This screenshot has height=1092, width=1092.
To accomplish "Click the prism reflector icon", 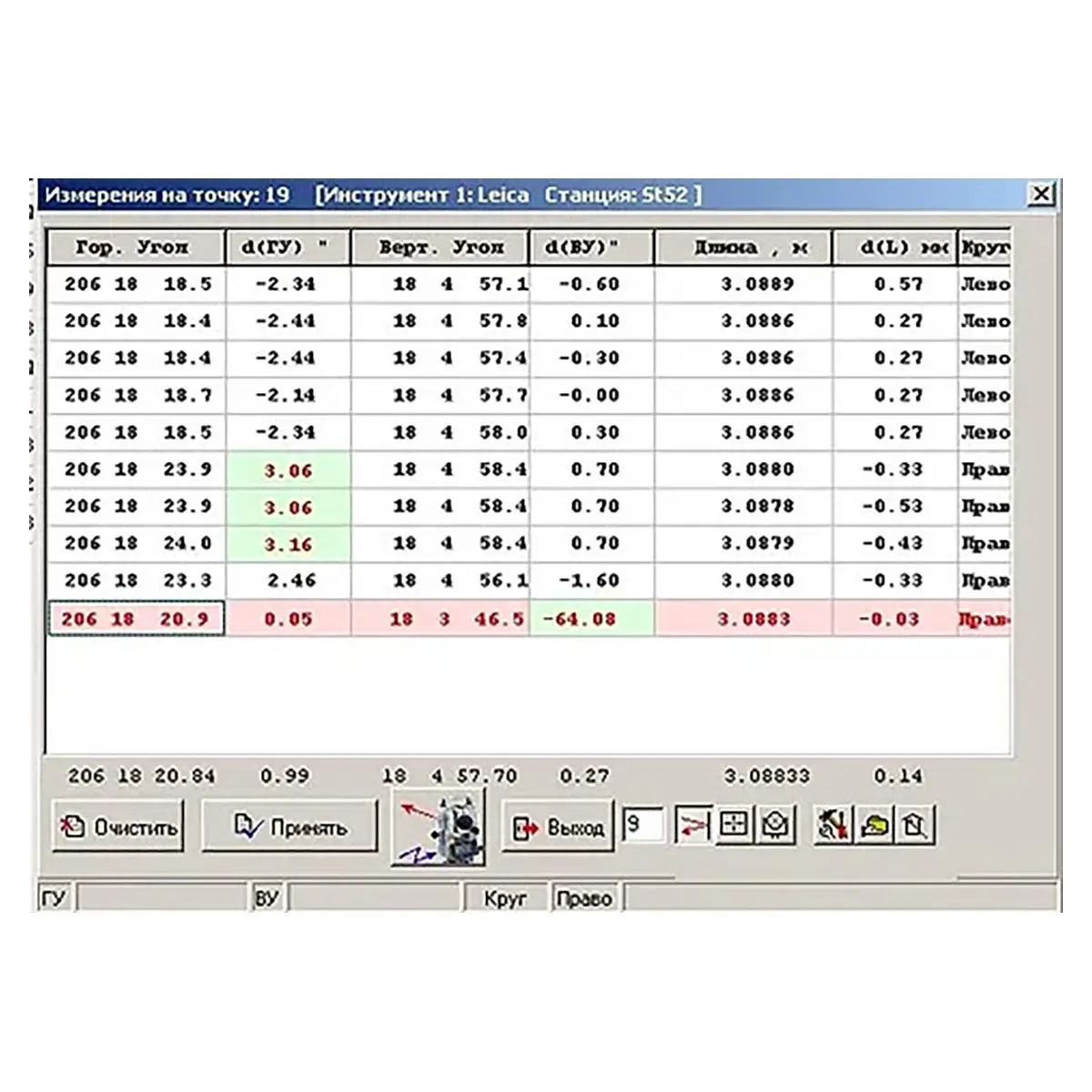I will point(775,825).
